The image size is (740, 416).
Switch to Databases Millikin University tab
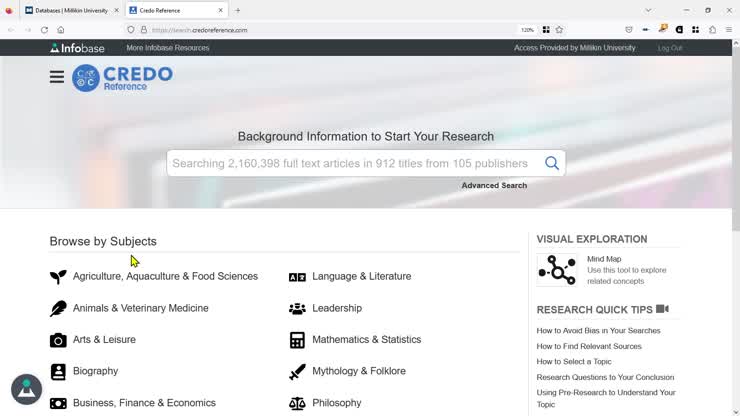pos(71,10)
